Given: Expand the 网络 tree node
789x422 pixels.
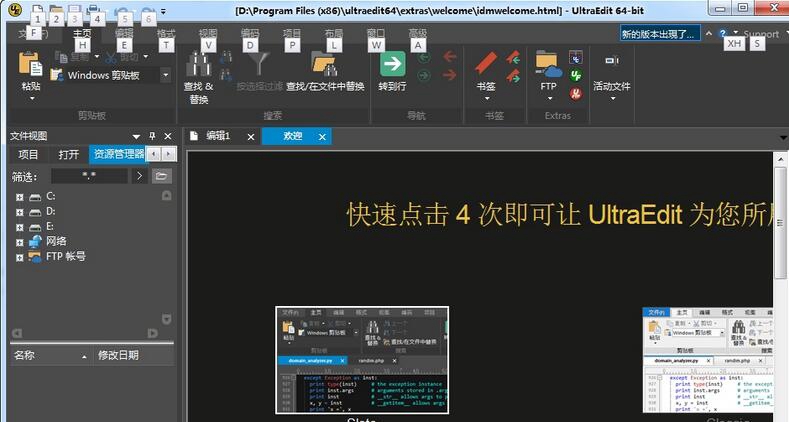Looking at the screenshot, I should [x=20, y=242].
